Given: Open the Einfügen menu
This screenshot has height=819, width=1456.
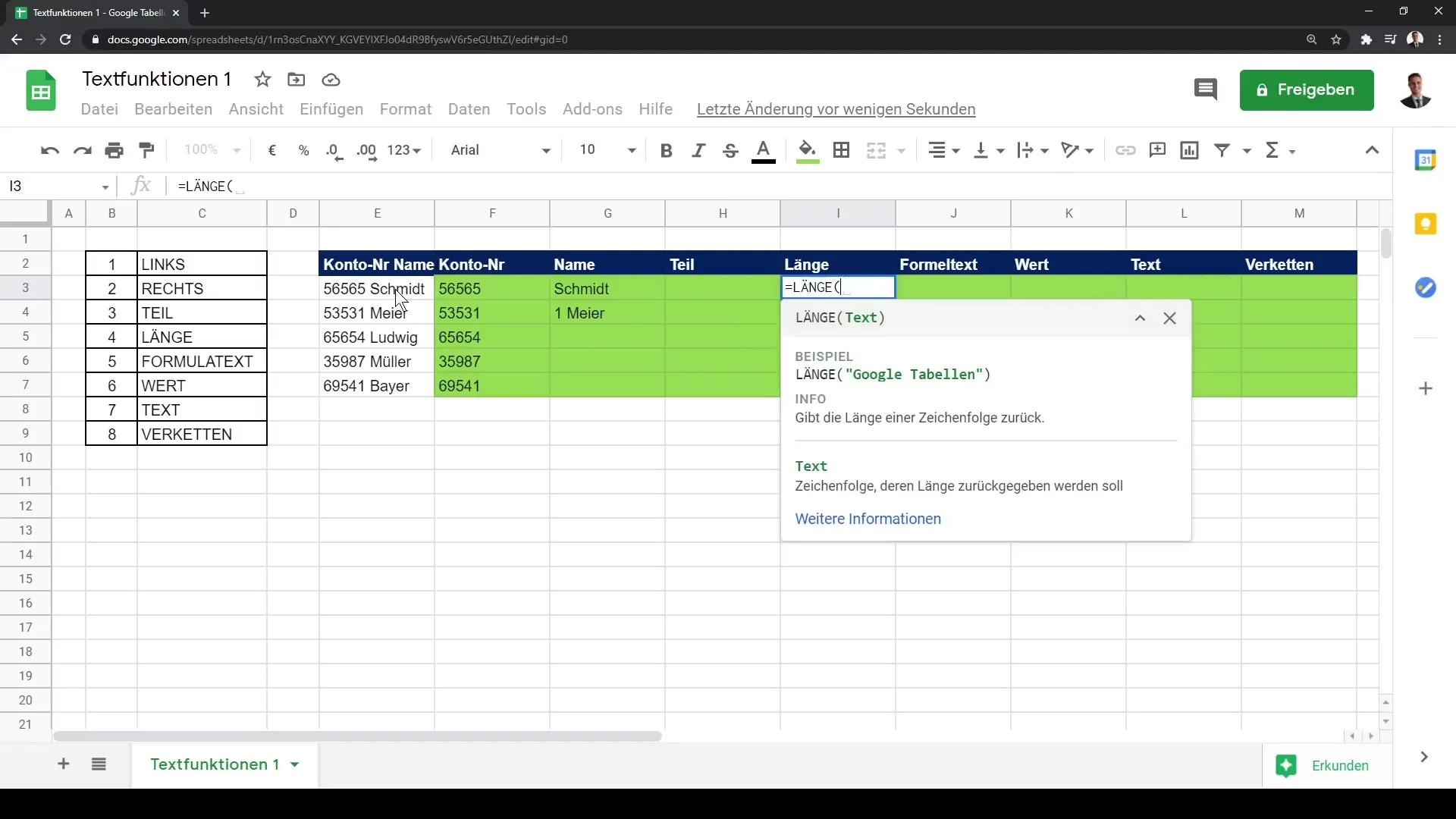Looking at the screenshot, I should point(331,109).
